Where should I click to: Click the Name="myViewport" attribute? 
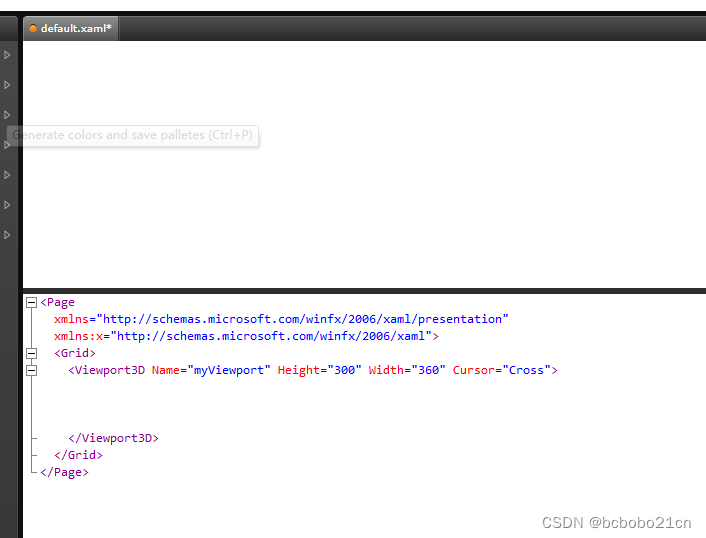[x=211, y=371]
